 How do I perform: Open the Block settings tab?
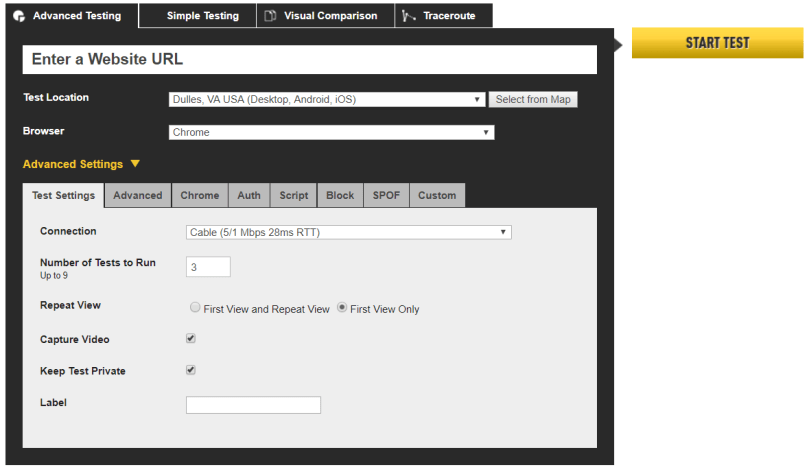coord(340,196)
